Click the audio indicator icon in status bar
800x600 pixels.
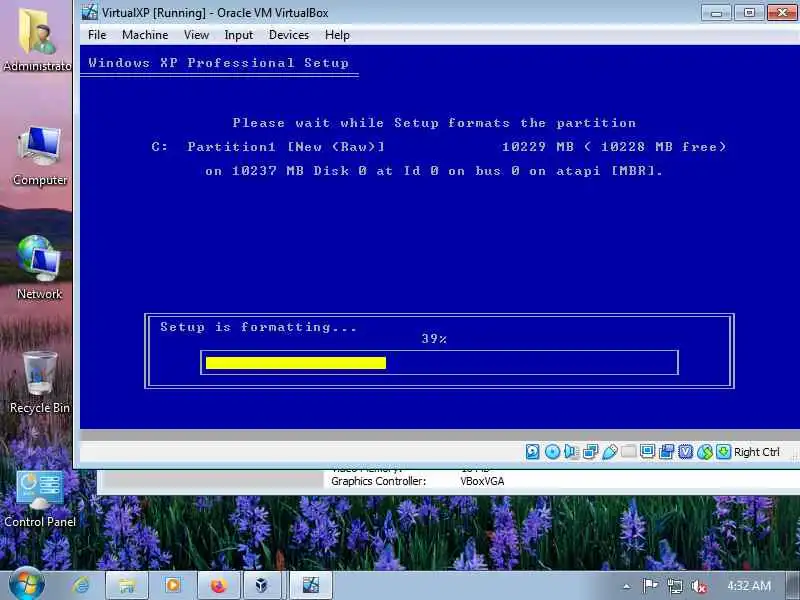click(571, 452)
